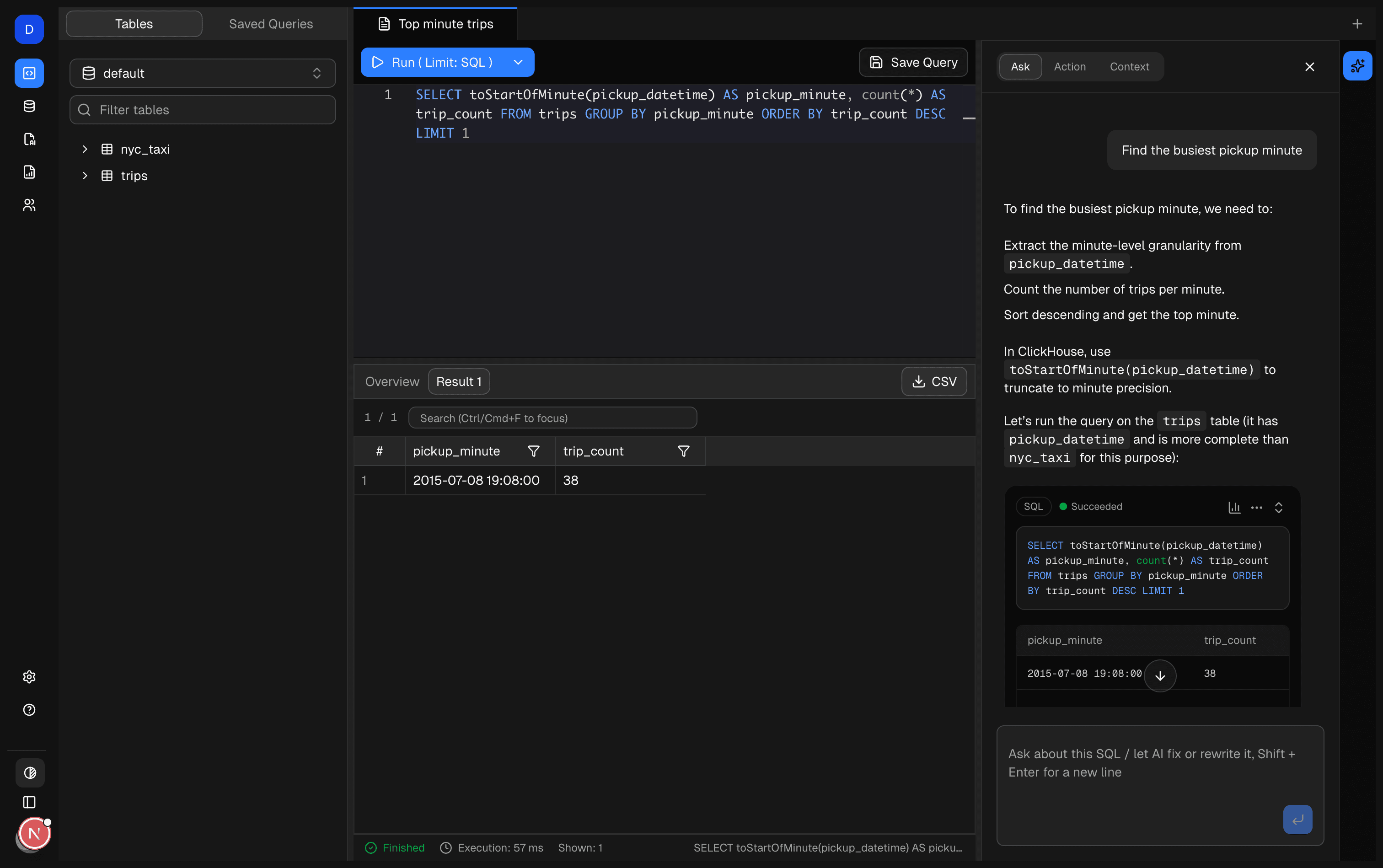Switch to the Saved Queries tab
Screen dimensions: 1383x868
(x=270, y=23)
